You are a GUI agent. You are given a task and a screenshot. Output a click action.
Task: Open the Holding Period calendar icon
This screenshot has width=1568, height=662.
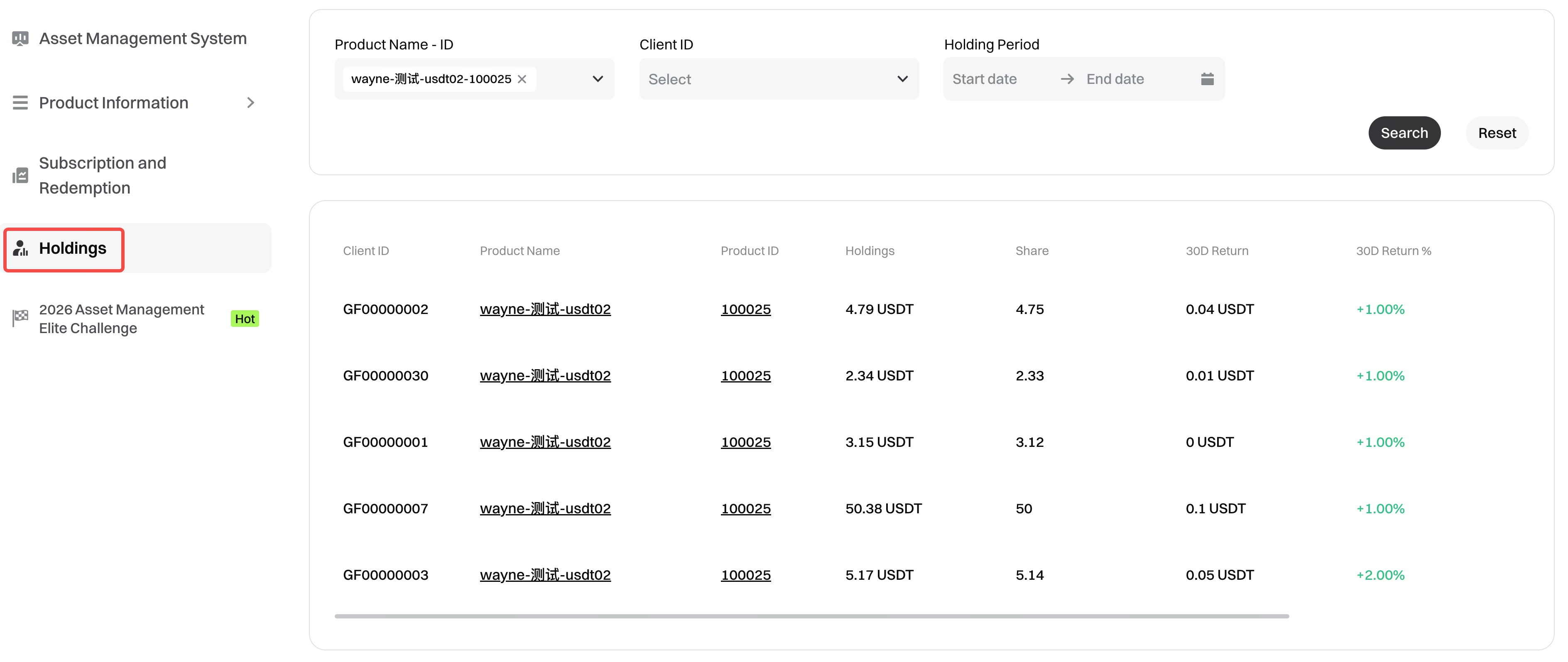[x=1207, y=79]
